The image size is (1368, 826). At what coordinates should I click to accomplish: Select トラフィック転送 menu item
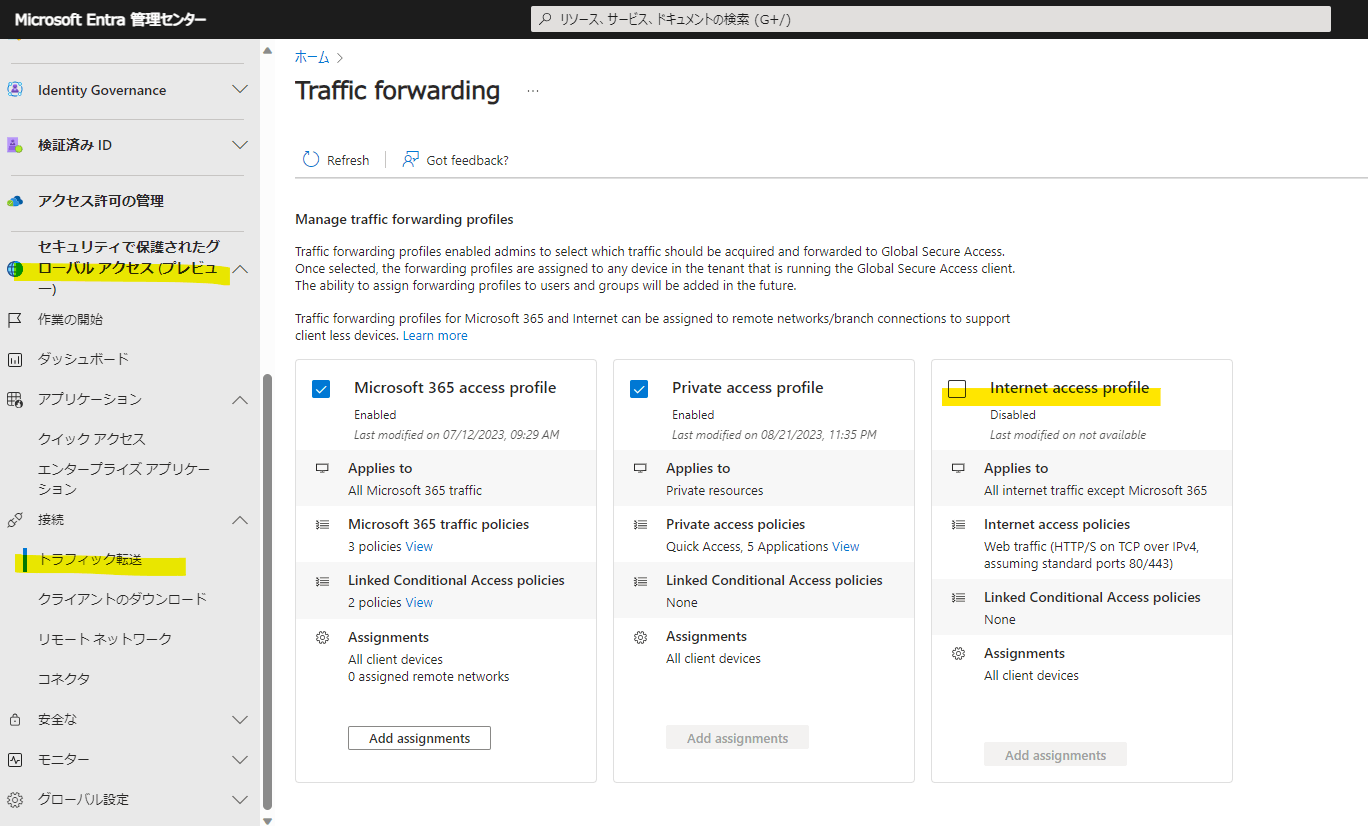pyautogui.click(x=90, y=560)
